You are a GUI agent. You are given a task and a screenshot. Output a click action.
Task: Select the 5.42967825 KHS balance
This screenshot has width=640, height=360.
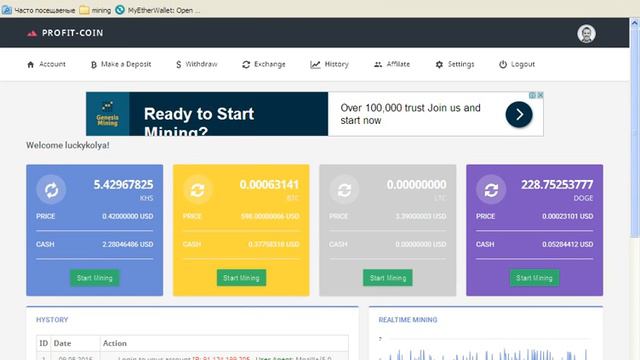click(x=123, y=185)
